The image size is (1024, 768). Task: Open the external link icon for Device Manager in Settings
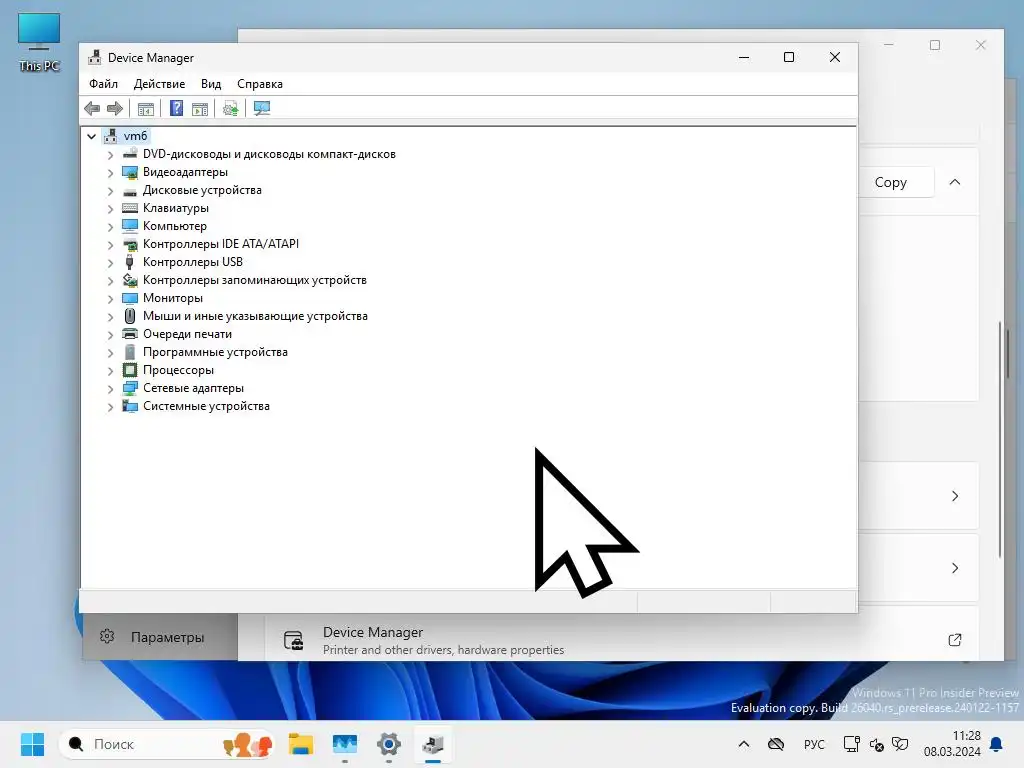point(955,640)
